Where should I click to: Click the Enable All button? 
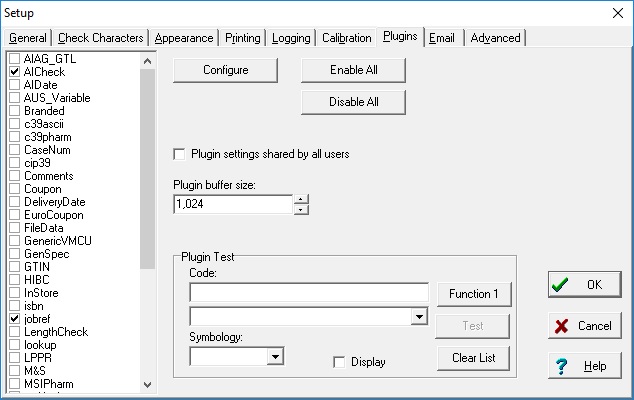tap(353, 70)
